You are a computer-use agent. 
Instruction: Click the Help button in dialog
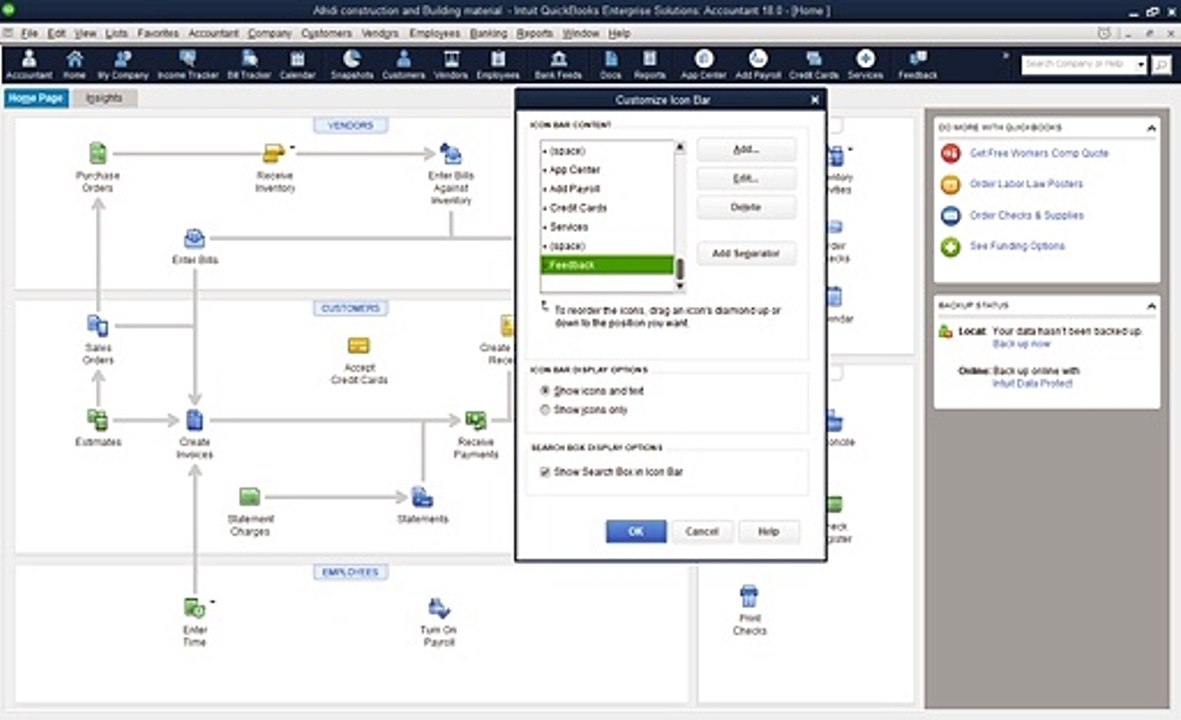pyautogui.click(x=768, y=532)
